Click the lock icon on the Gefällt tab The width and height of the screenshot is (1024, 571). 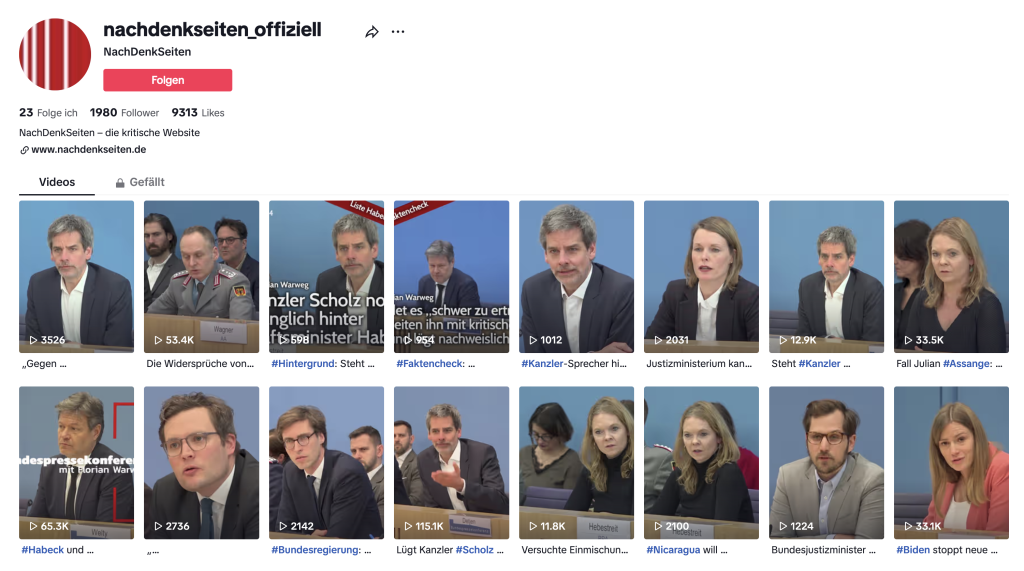120,183
